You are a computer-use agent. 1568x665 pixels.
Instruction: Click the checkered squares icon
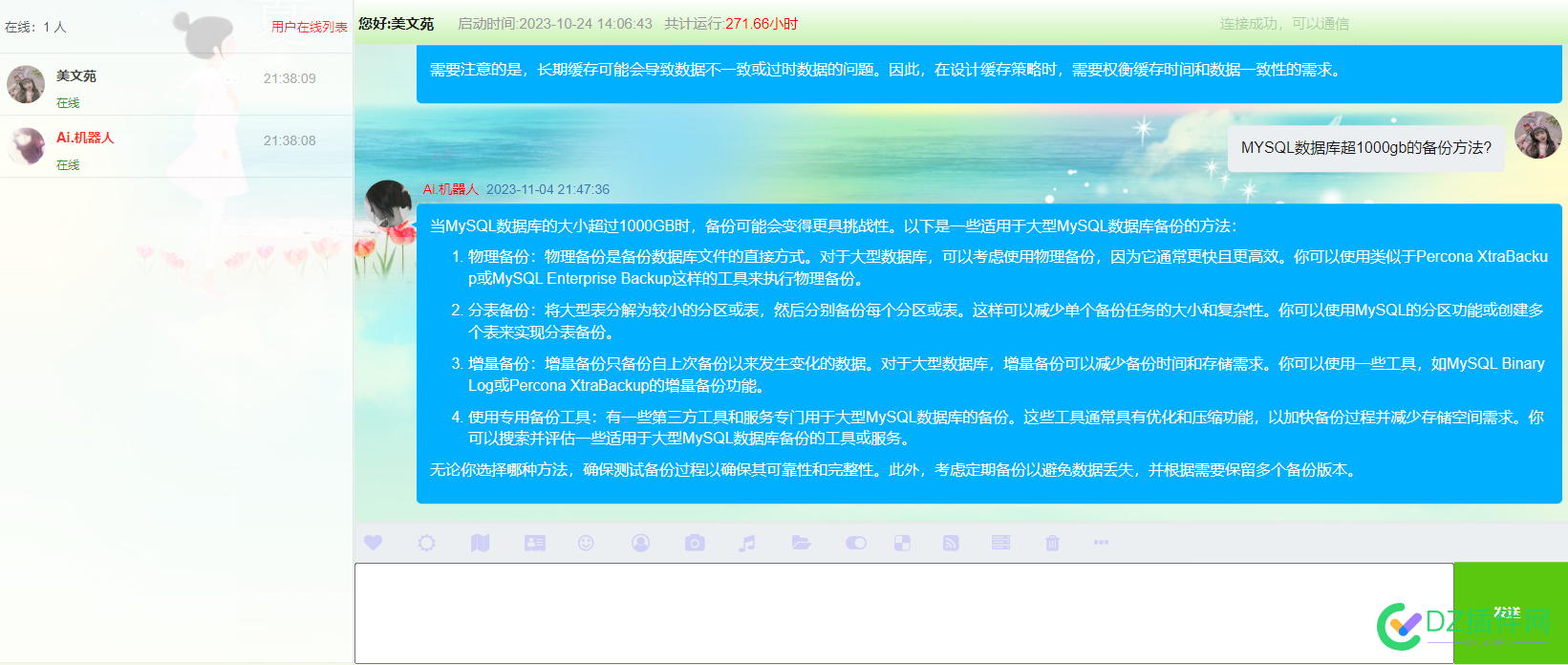[x=902, y=543]
